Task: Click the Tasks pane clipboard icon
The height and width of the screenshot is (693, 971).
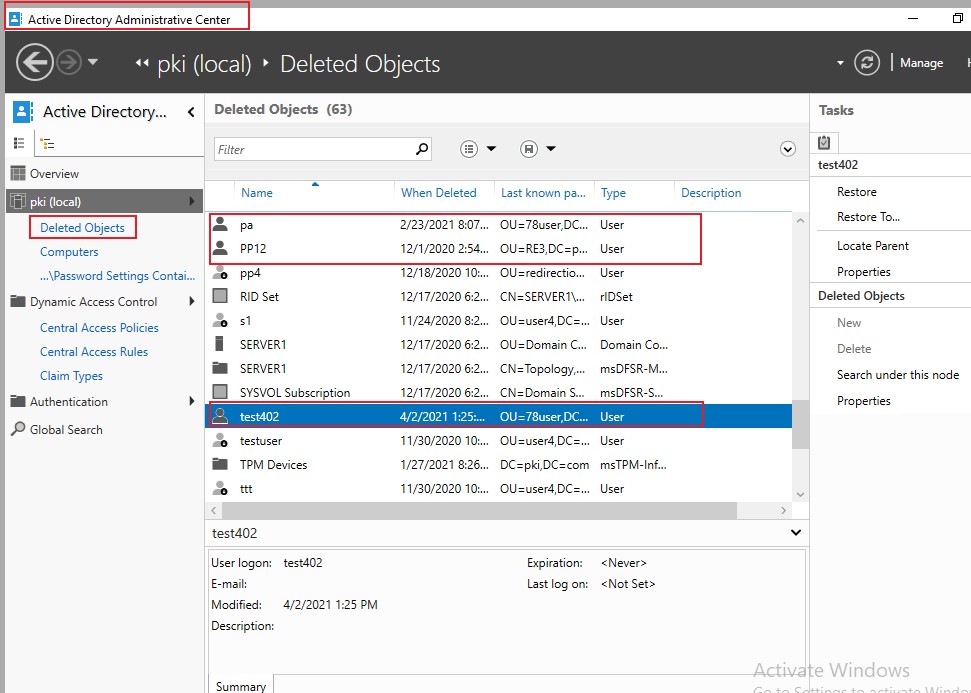Action: point(824,142)
